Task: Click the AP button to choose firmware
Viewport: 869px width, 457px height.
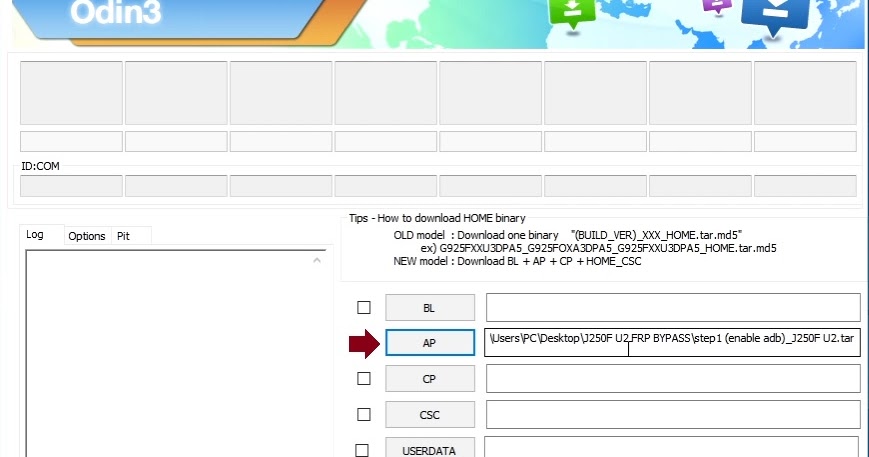Action: (430, 342)
